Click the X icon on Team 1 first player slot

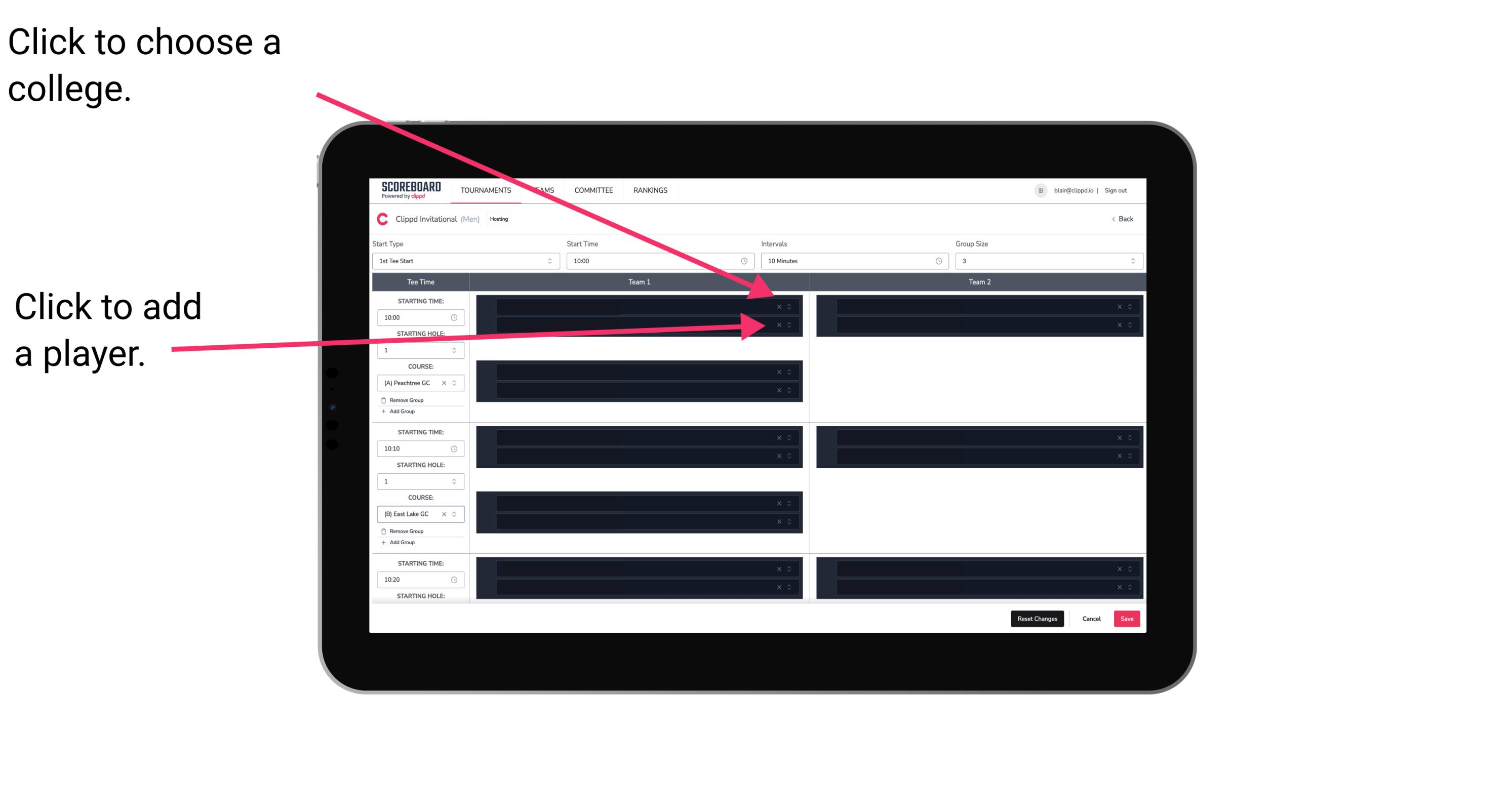tap(780, 306)
